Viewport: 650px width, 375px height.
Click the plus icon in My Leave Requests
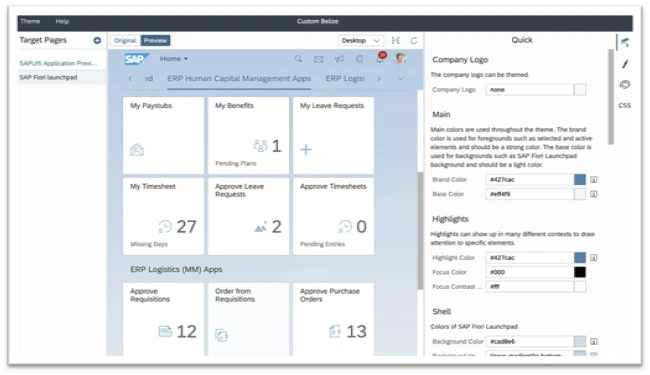(x=306, y=149)
